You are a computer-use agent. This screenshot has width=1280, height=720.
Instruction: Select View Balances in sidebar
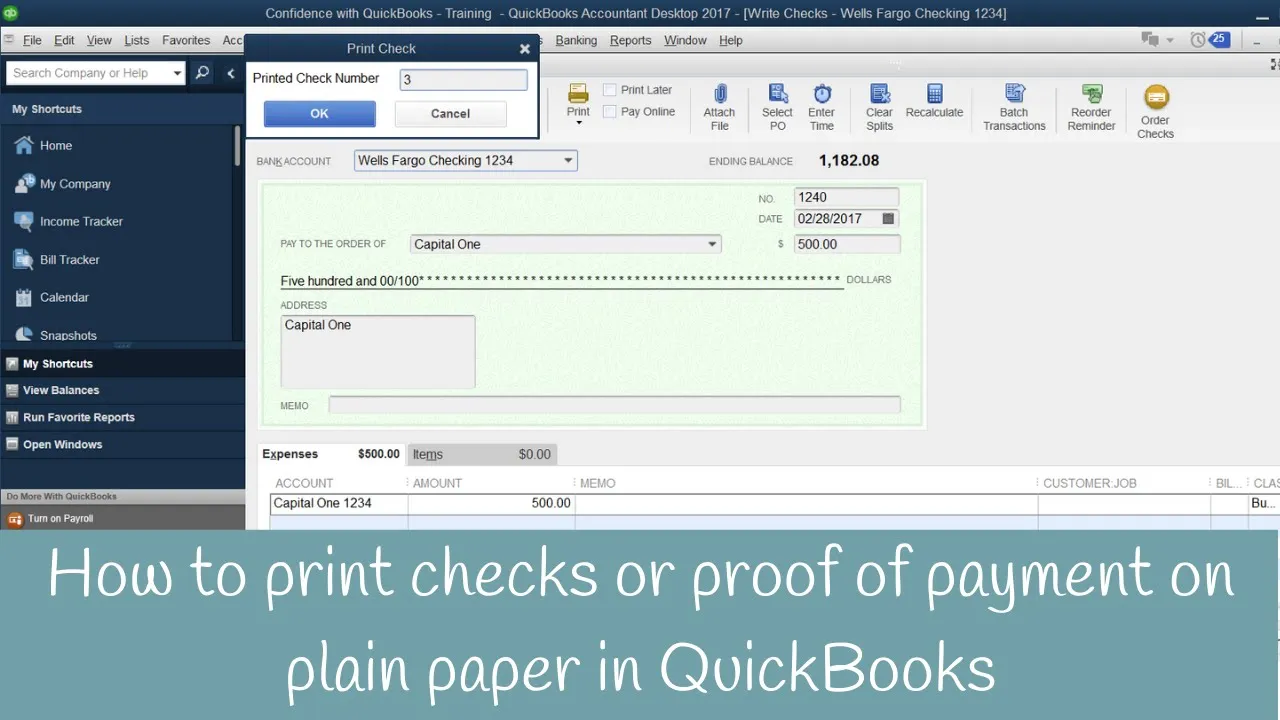[x=122, y=390]
